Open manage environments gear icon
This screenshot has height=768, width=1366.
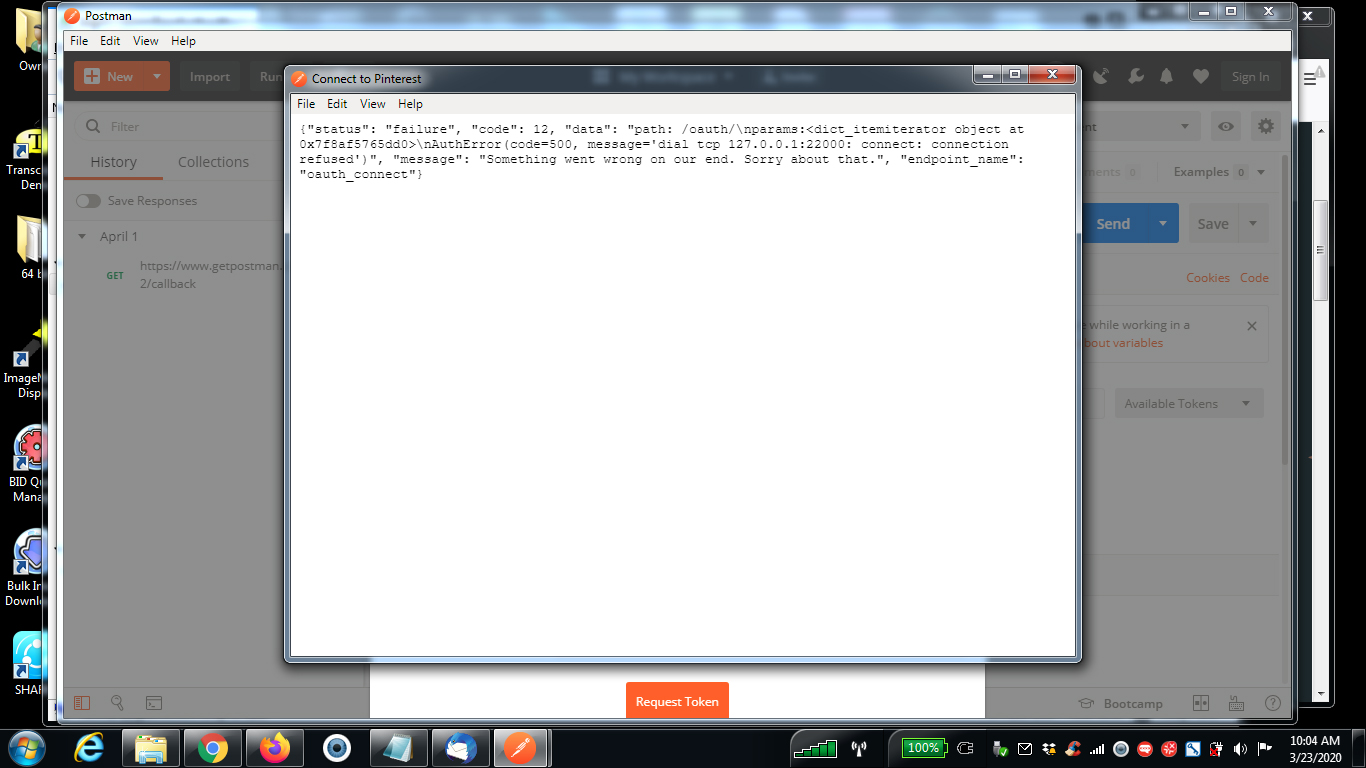[1266, 127]
